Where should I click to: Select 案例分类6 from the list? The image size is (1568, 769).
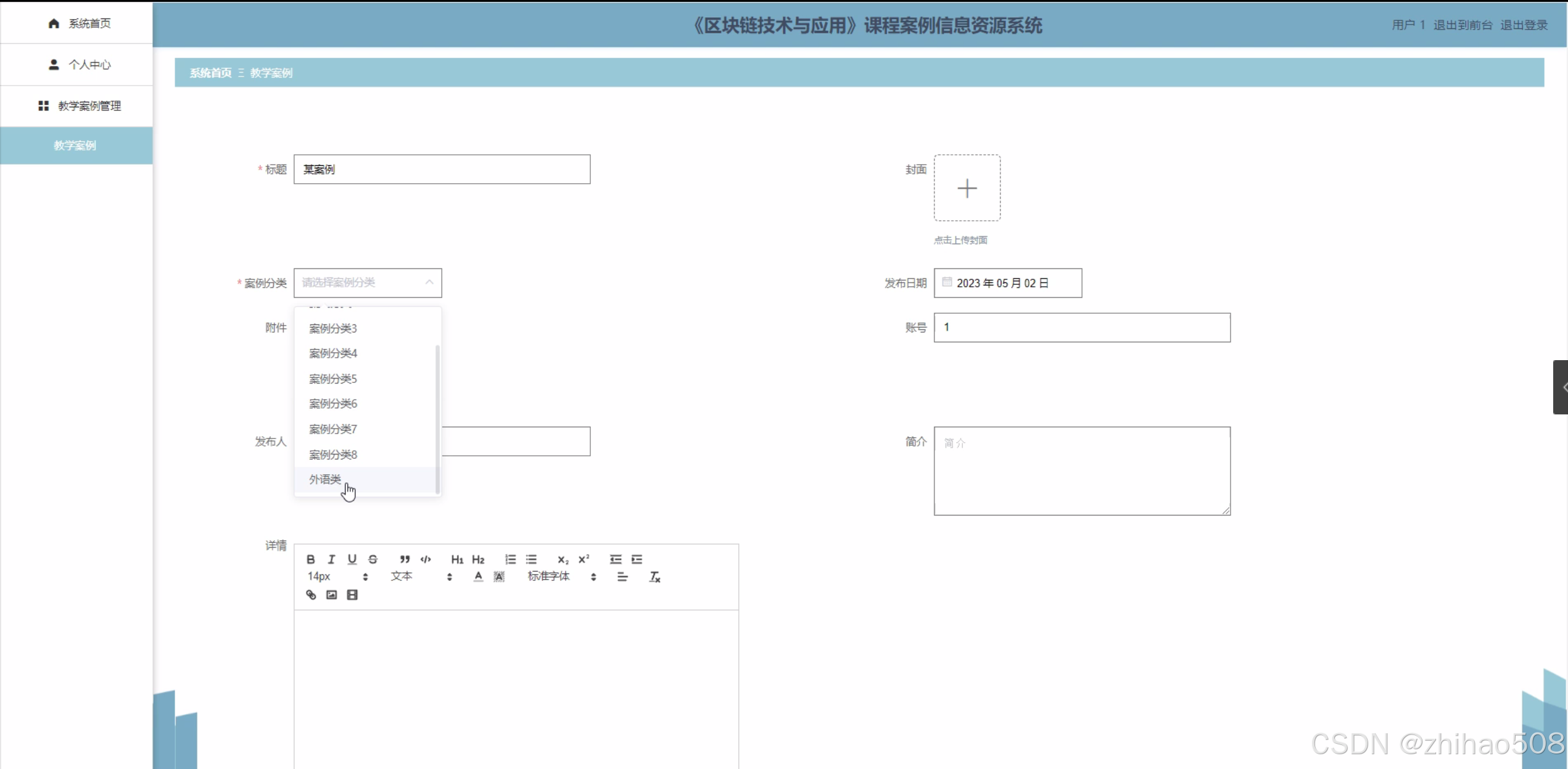[x=367, y=403]
